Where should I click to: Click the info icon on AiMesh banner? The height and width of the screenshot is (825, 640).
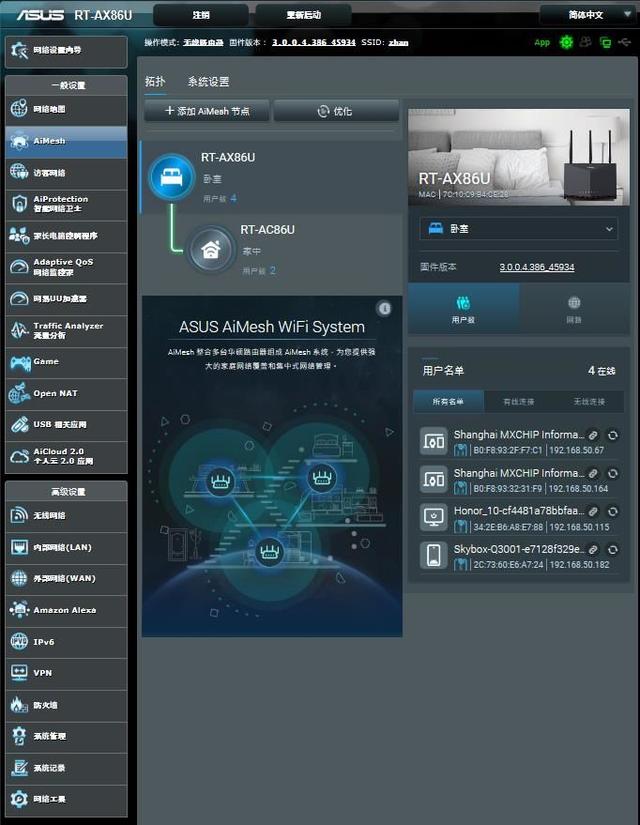coord(385,308)
